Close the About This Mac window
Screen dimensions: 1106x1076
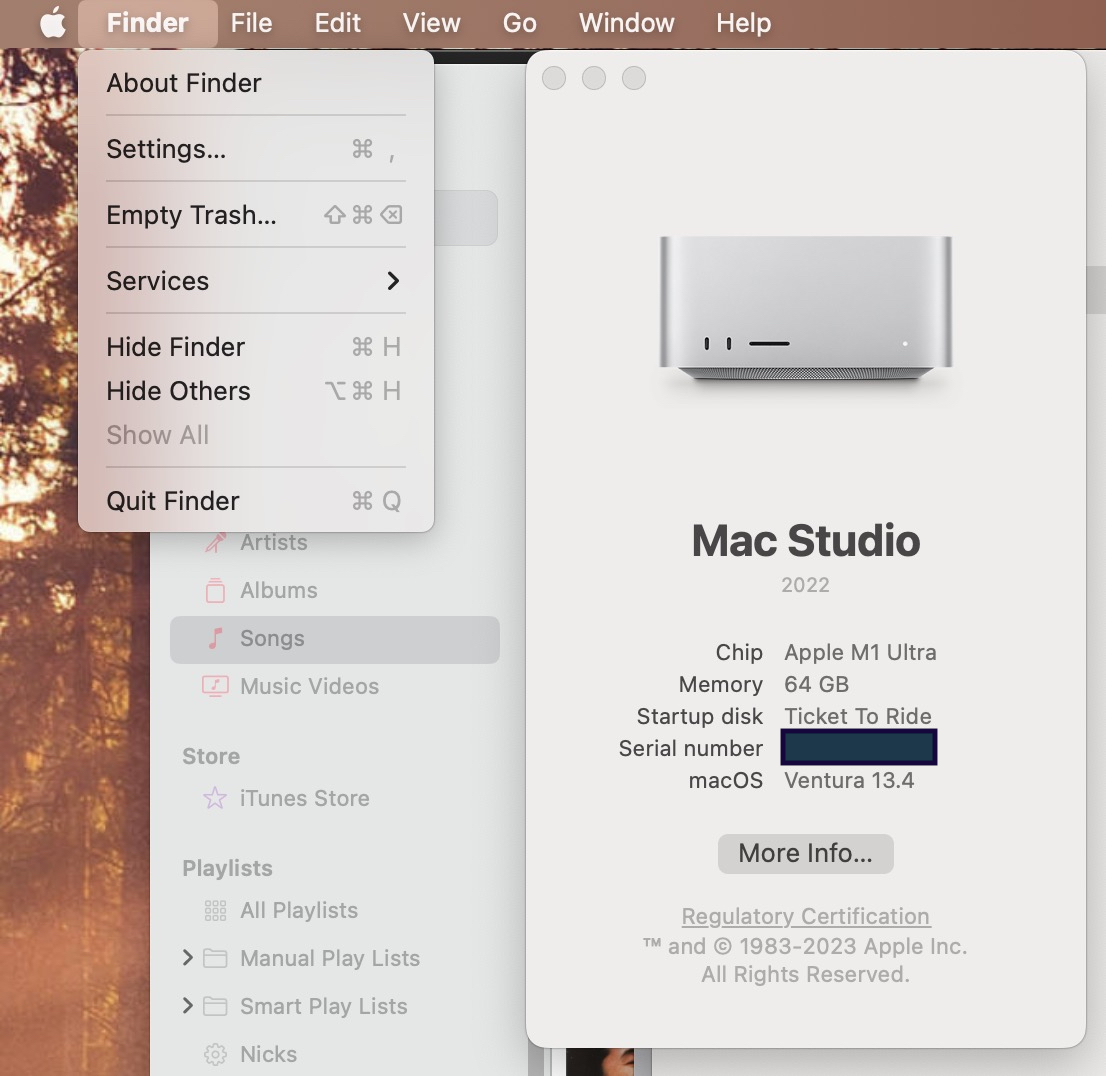click(x=554, y=78)
